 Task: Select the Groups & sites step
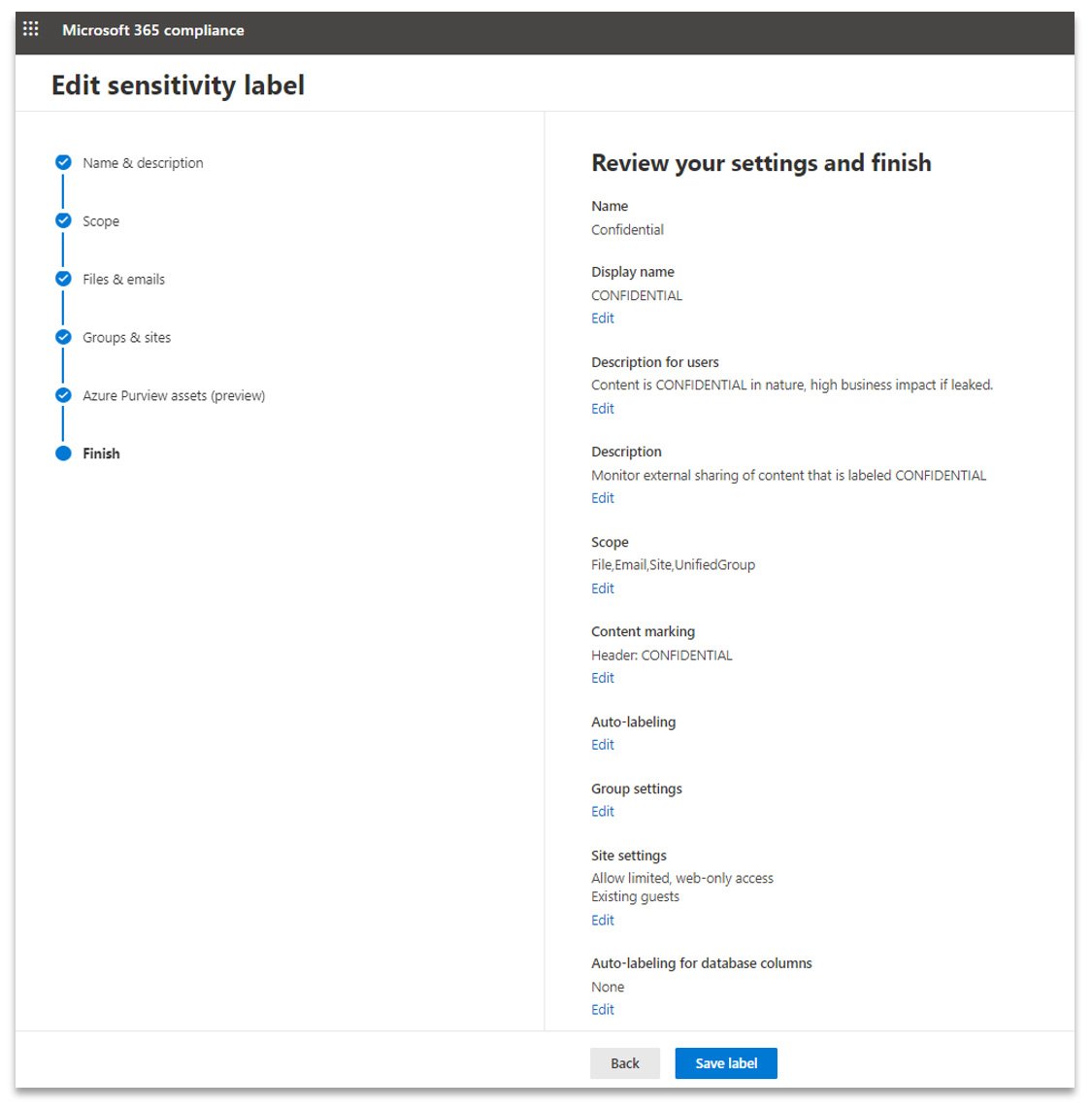(x=126, y=338)
